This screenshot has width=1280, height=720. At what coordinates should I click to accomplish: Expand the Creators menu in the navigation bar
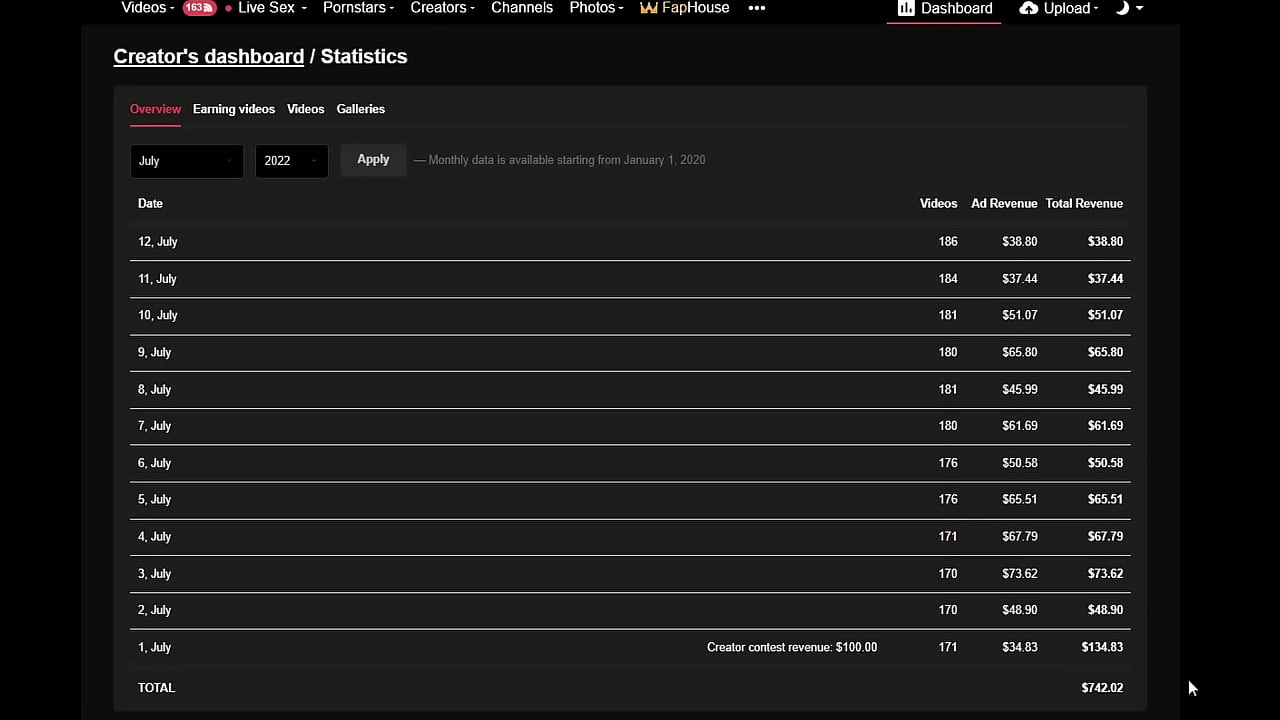442,8
